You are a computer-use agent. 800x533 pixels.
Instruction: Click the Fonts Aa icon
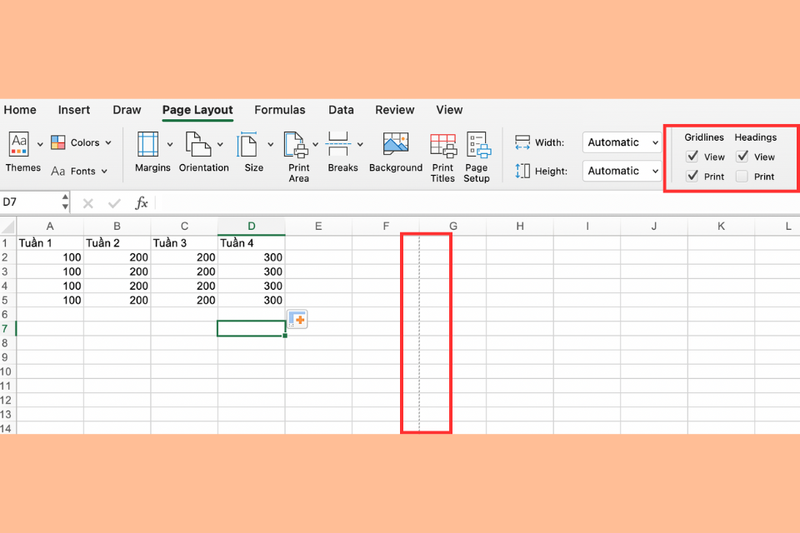58,171
